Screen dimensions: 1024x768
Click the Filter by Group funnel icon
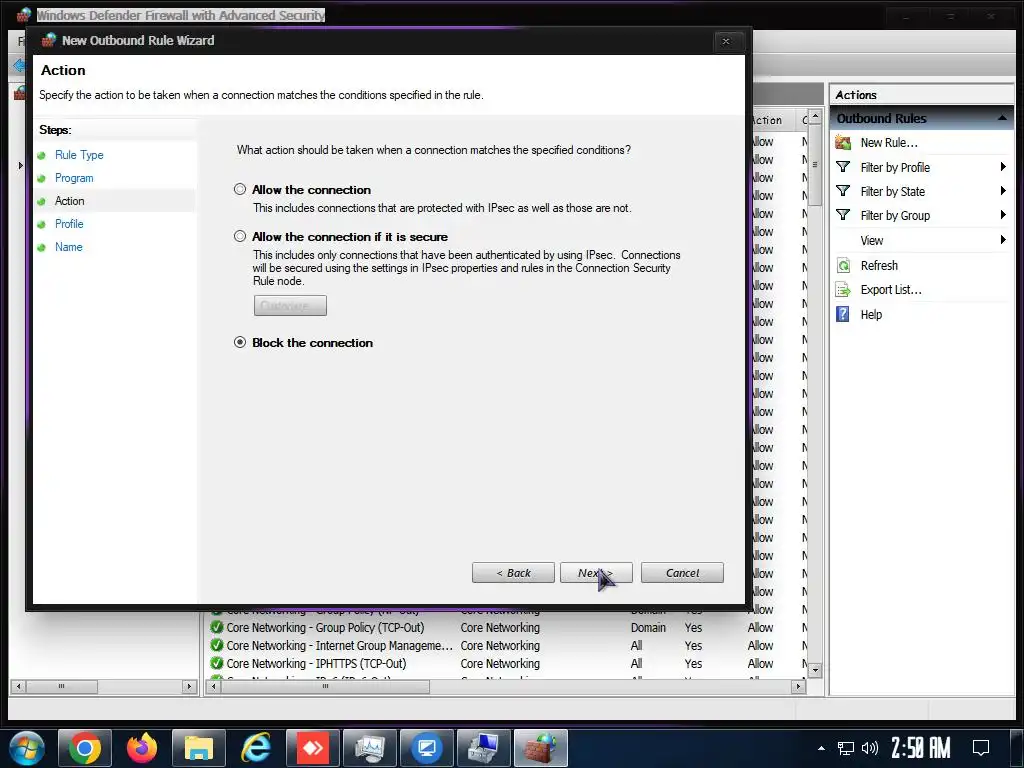coord(843,216)
